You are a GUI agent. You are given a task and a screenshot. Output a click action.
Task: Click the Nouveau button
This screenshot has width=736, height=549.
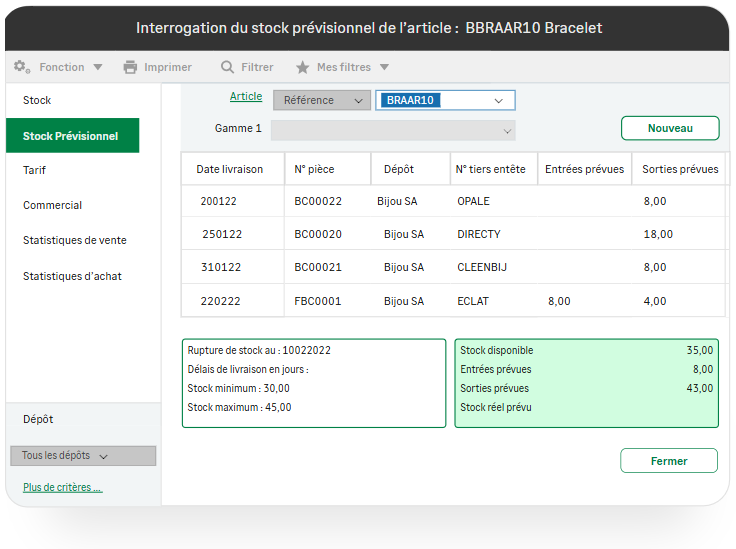[670, 128]
